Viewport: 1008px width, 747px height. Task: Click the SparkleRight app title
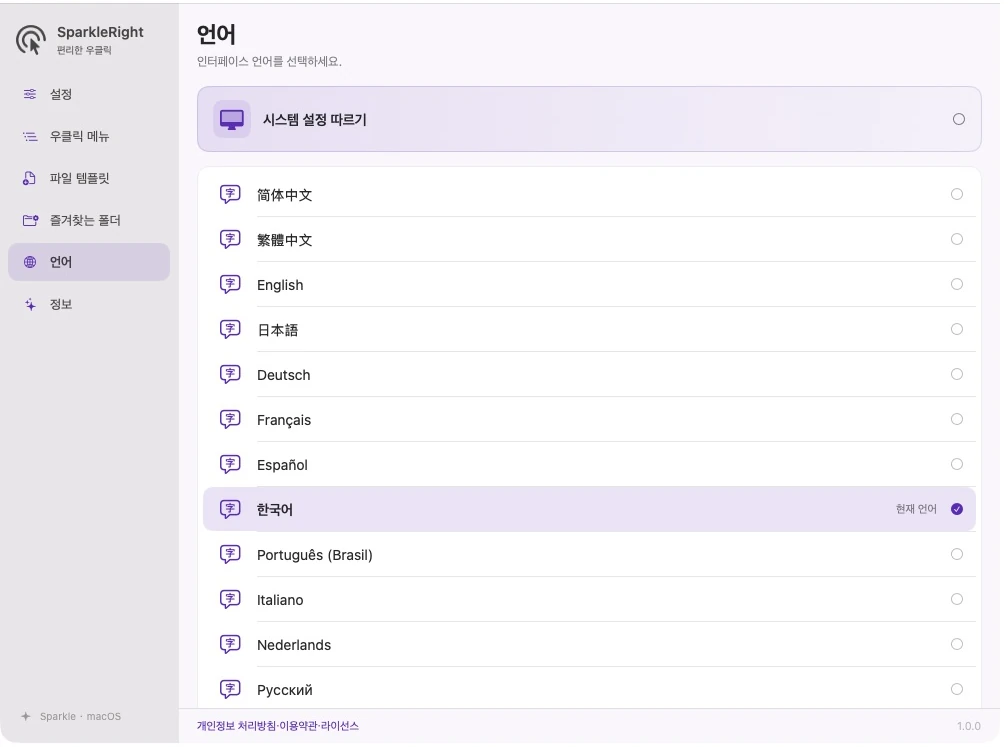tap(100, 32)
